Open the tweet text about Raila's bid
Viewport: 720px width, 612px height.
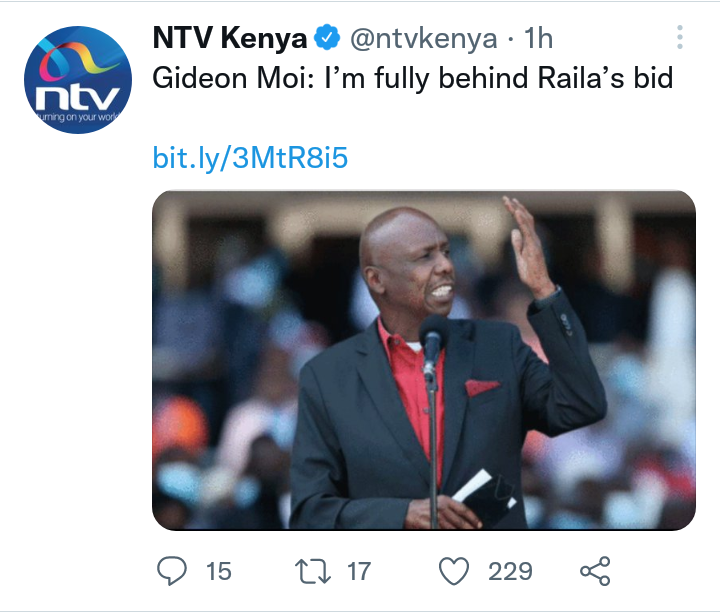(412, 78)
